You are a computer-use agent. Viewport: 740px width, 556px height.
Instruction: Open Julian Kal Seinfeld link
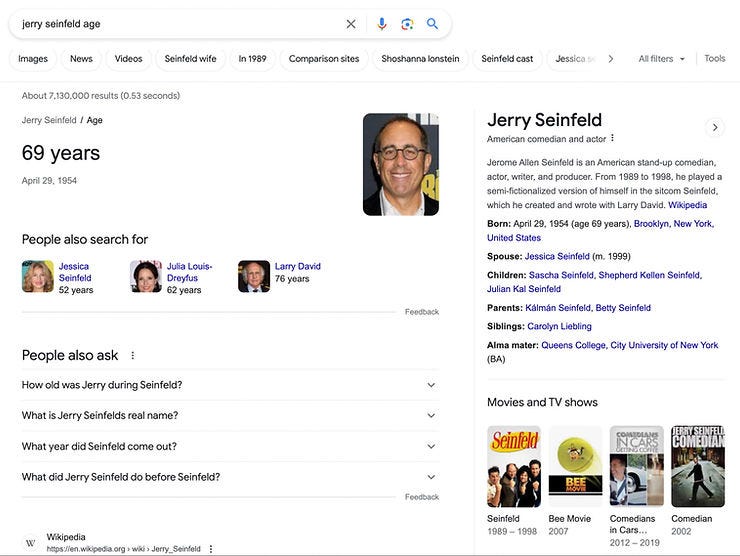[x=524, y=289]
